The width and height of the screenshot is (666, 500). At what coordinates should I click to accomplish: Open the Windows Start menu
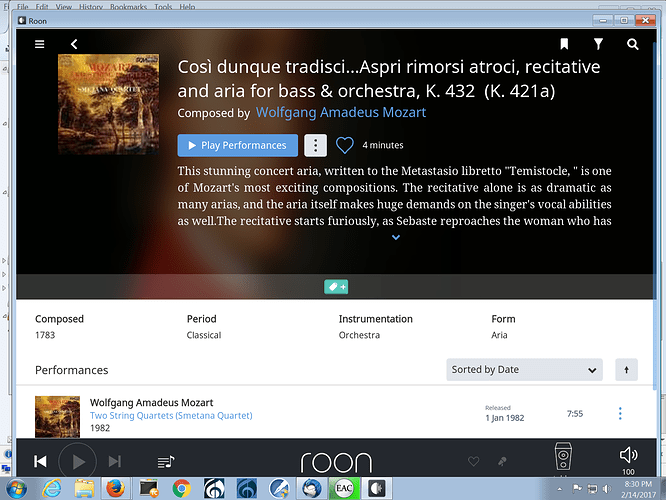tap(16, 489)
